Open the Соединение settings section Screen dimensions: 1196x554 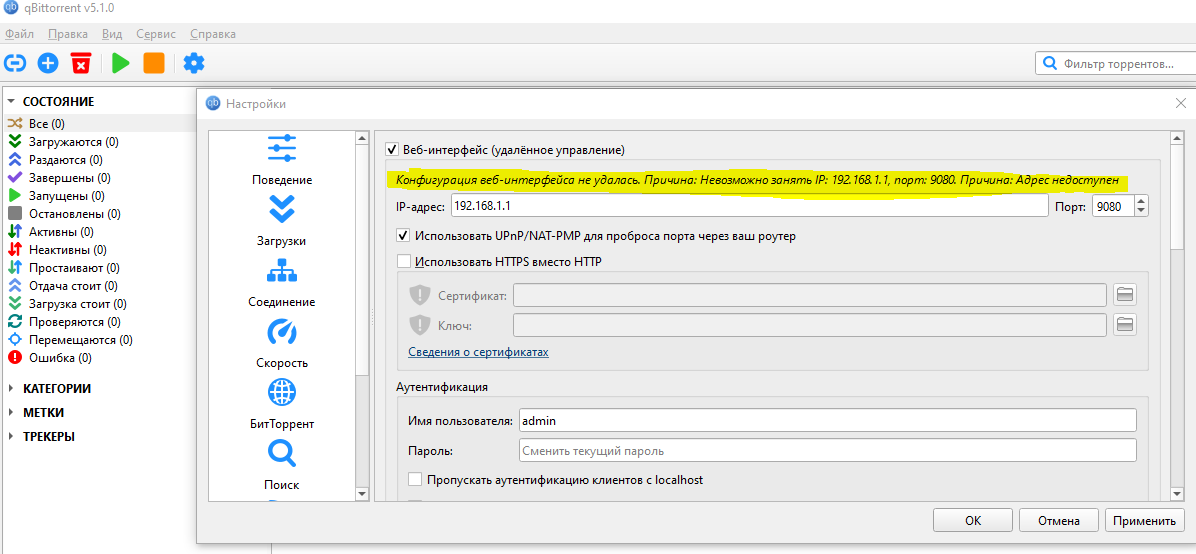281,282
